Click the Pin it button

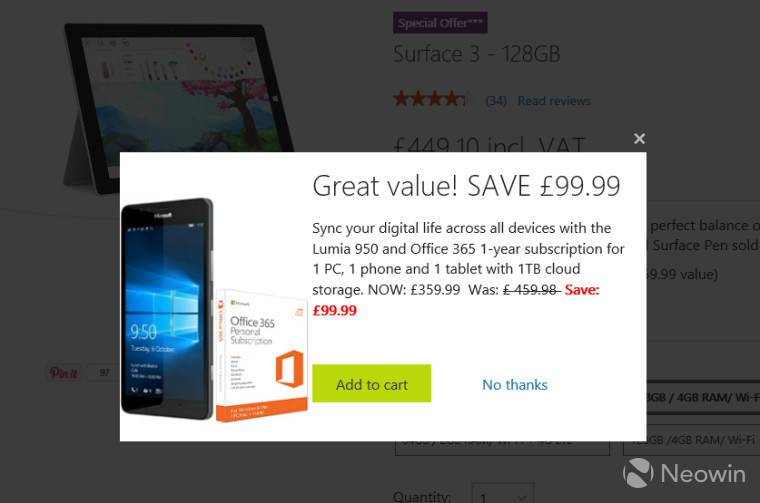(63, 373)
